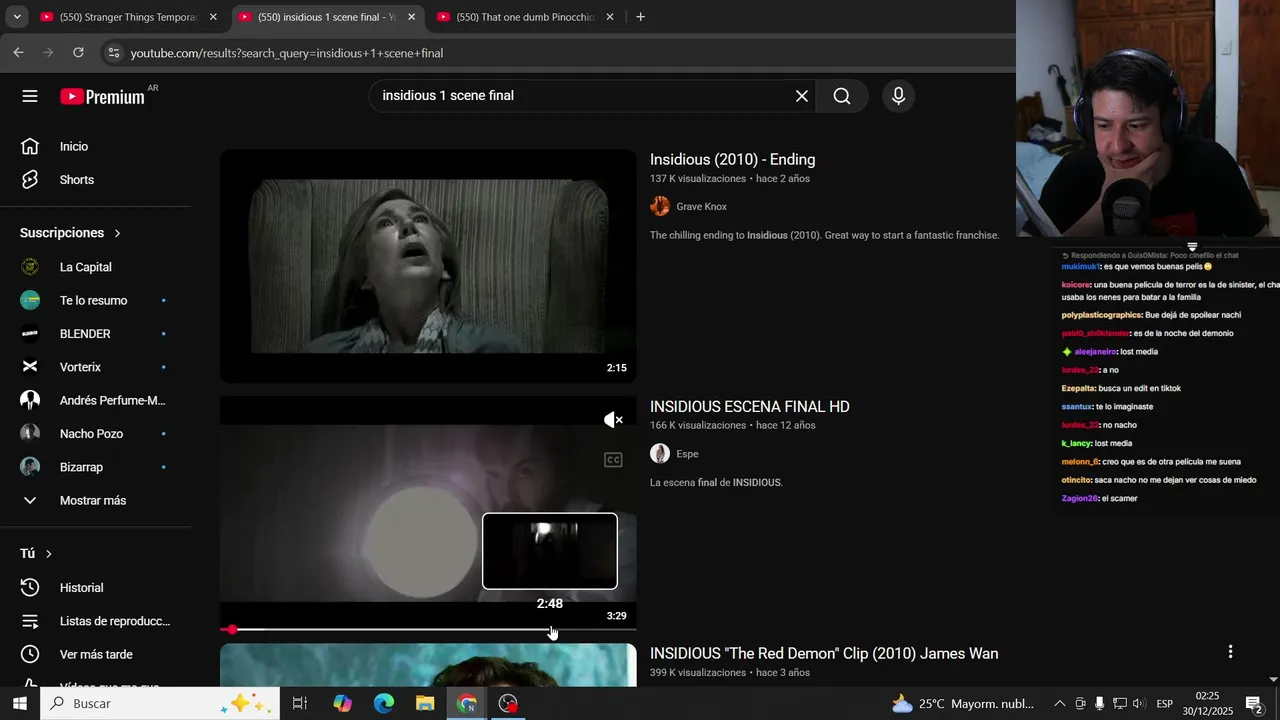Viewport: 1280px width, 720px height.
Task: Visit Espe channel
Action: tap(687, 454)
